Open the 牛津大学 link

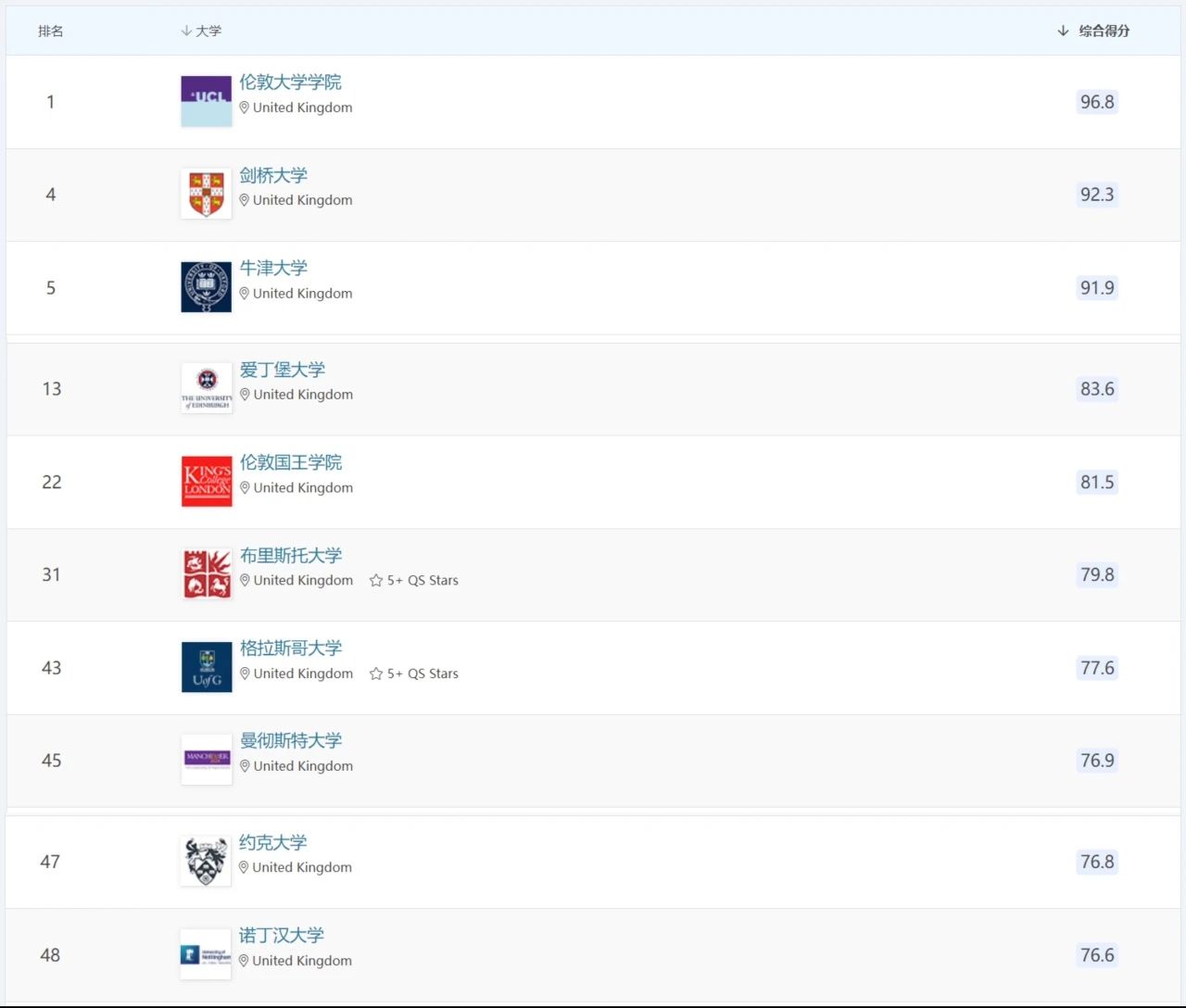click(273, 268)
